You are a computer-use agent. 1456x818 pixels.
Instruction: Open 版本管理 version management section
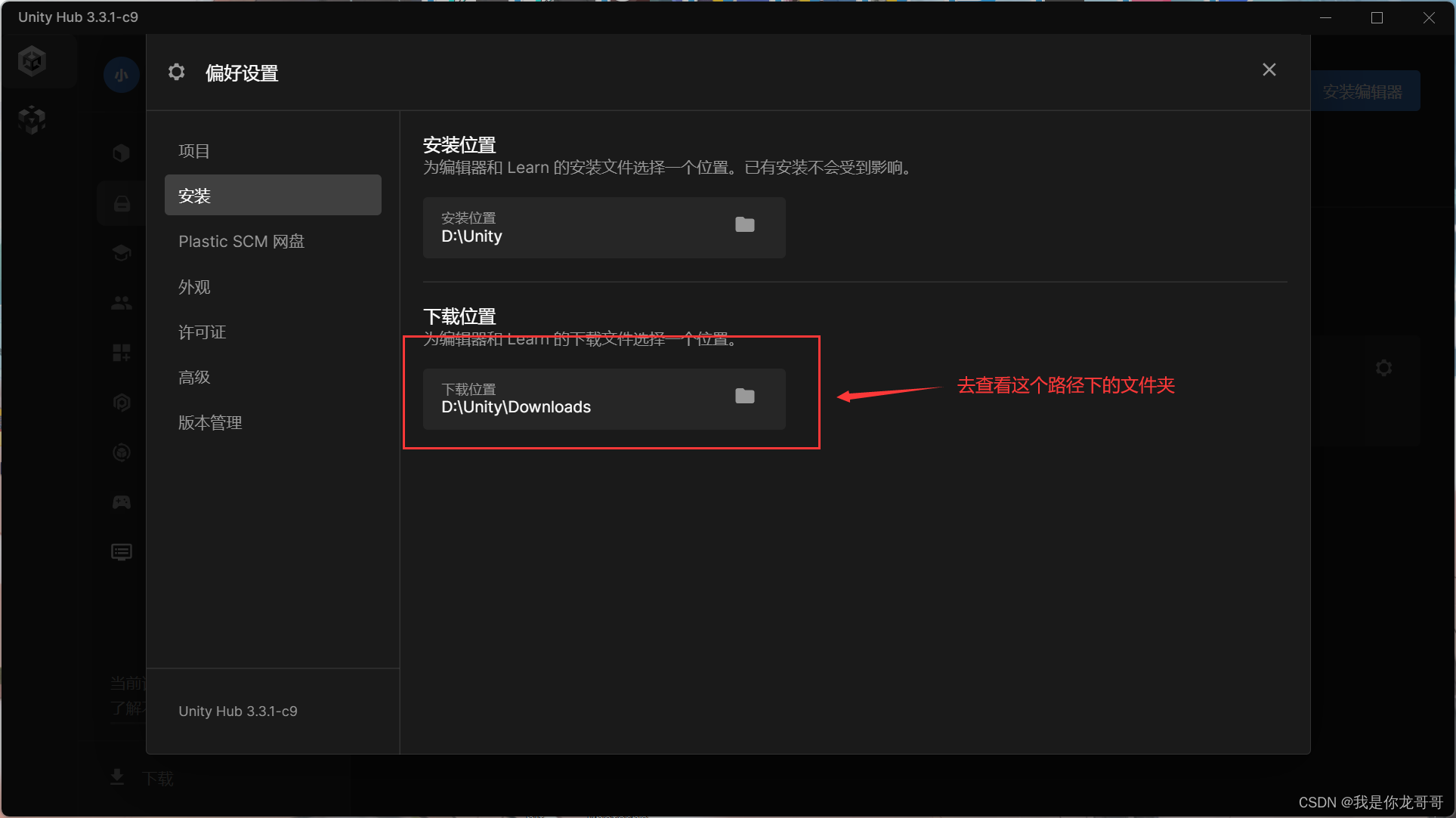pos(210,423)
